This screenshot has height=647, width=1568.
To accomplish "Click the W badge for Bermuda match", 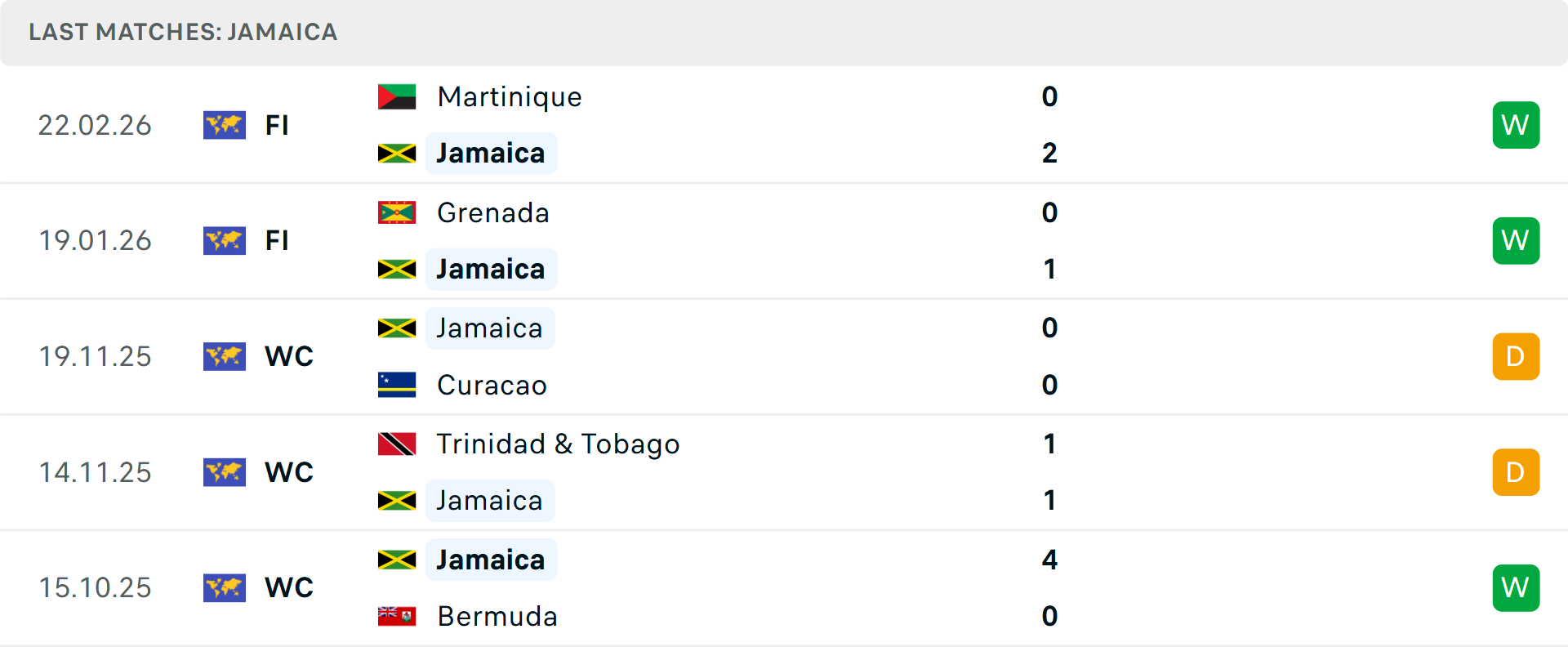I will 1516,587.
